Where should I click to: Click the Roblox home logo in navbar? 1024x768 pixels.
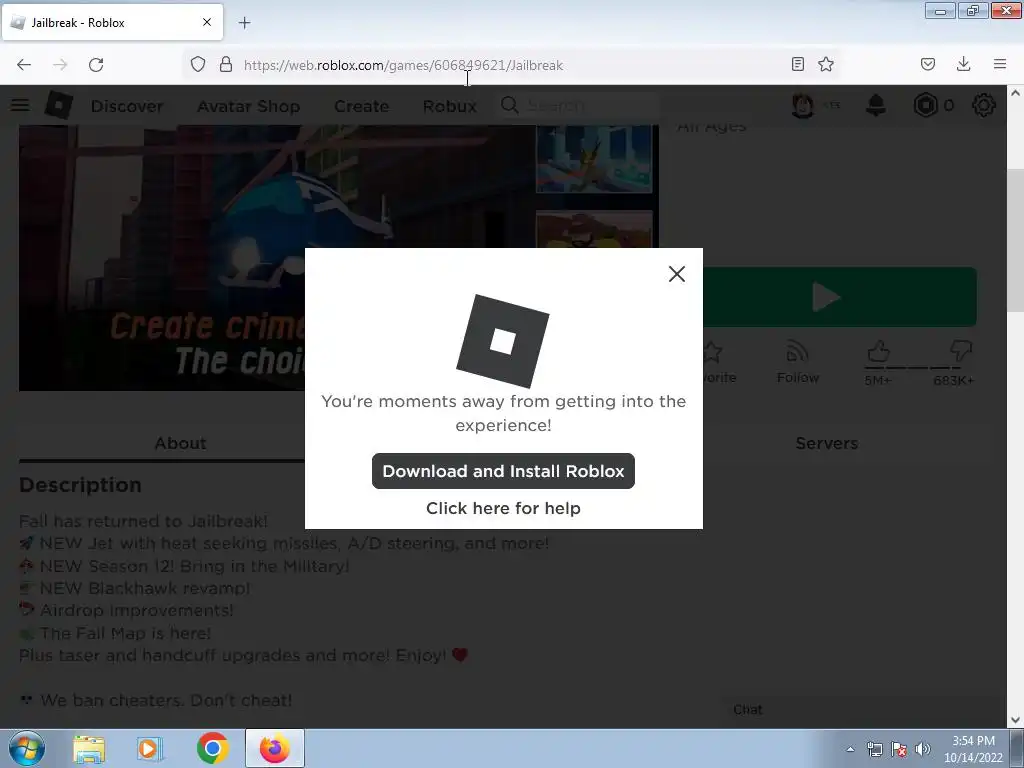click(58, 105)
